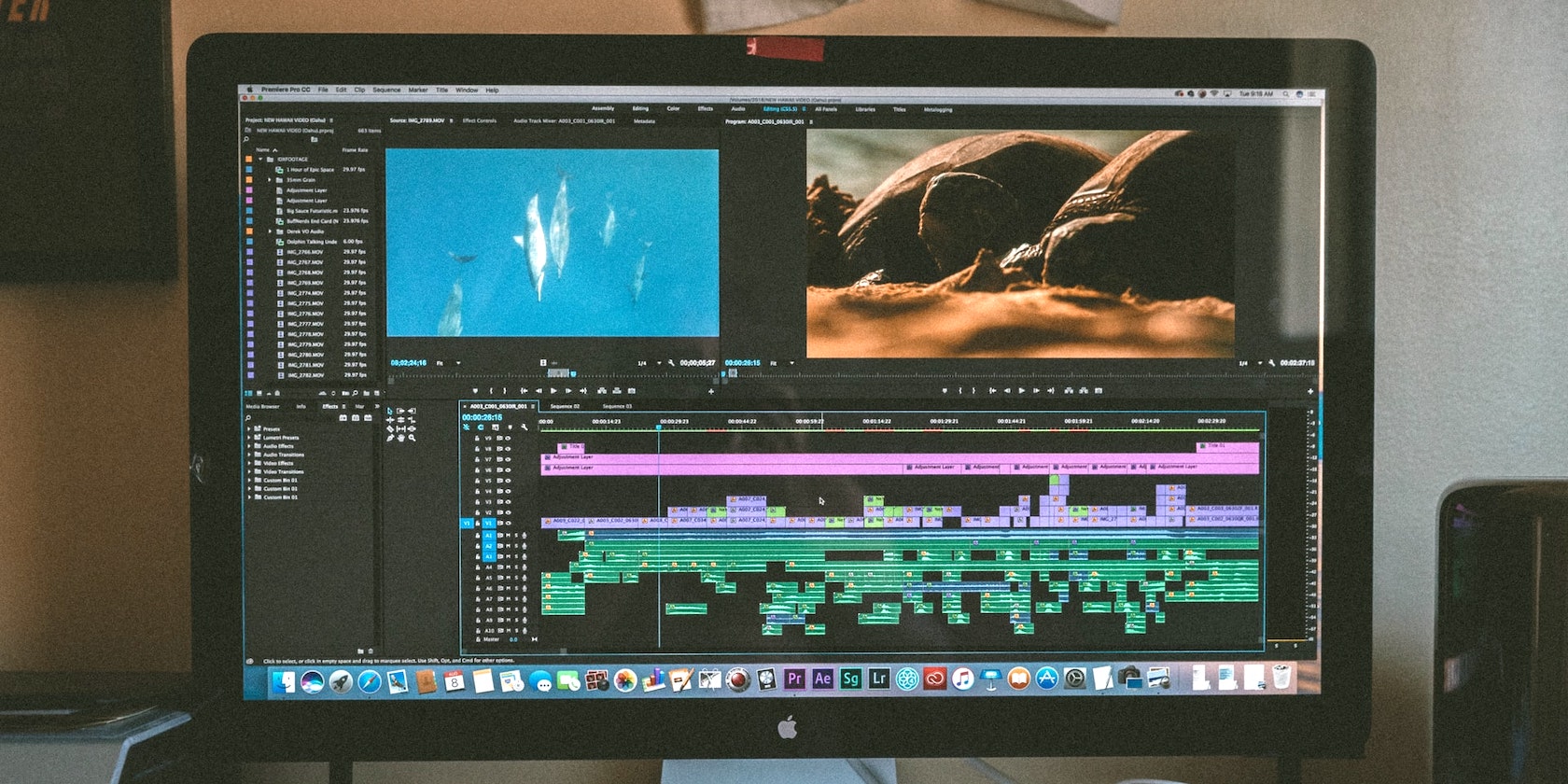This screenshot has width=1568, height=784.
Task: Pick the Pen tool
Action: (x=390, y=438)
